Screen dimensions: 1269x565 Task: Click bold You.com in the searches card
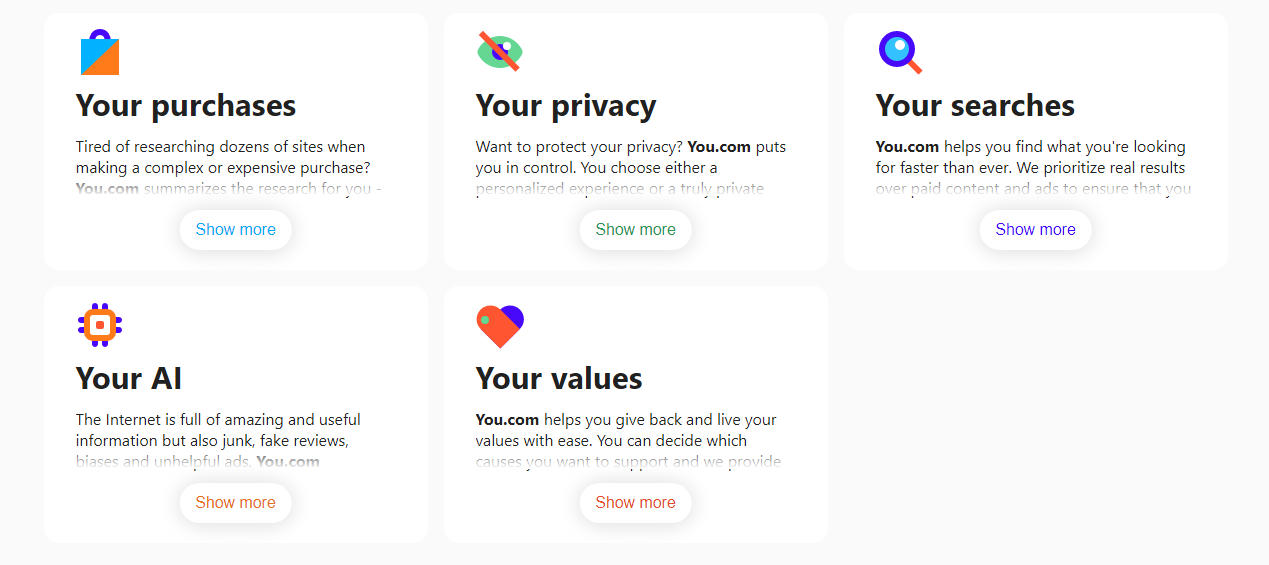(907, 147)
